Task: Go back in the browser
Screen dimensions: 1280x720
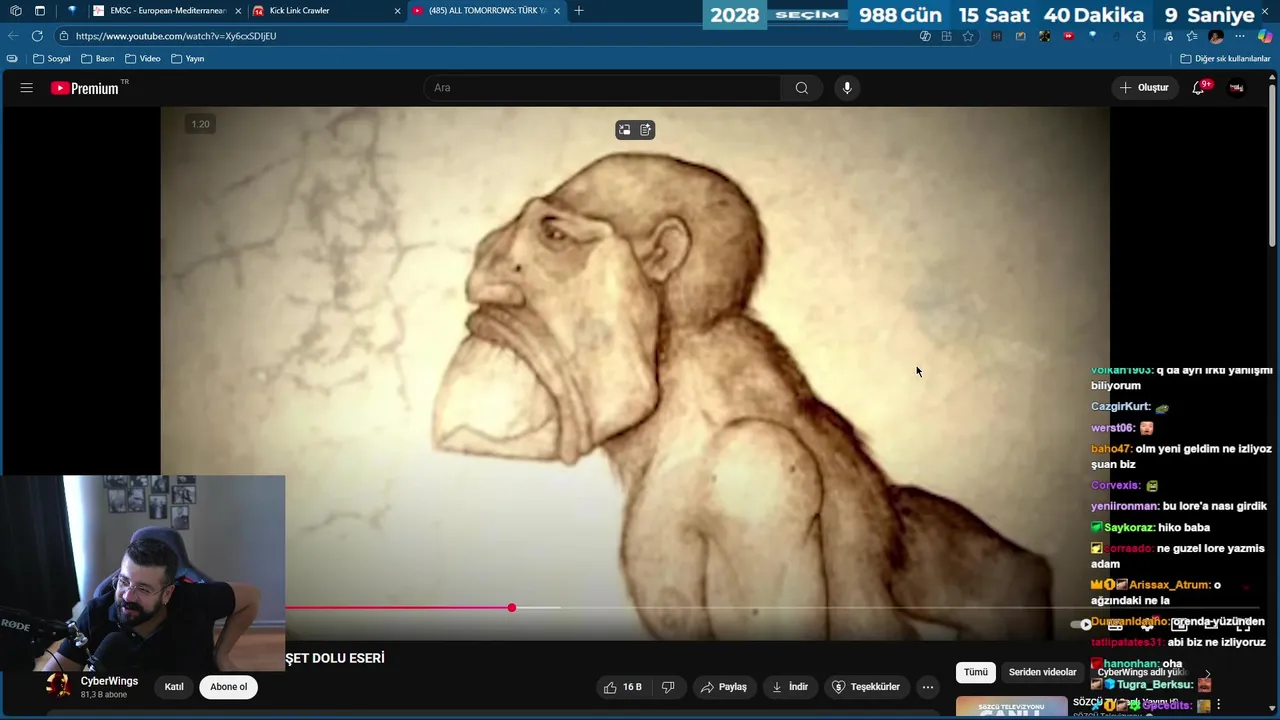Action: pyautogui.click(x=13, y=36)
